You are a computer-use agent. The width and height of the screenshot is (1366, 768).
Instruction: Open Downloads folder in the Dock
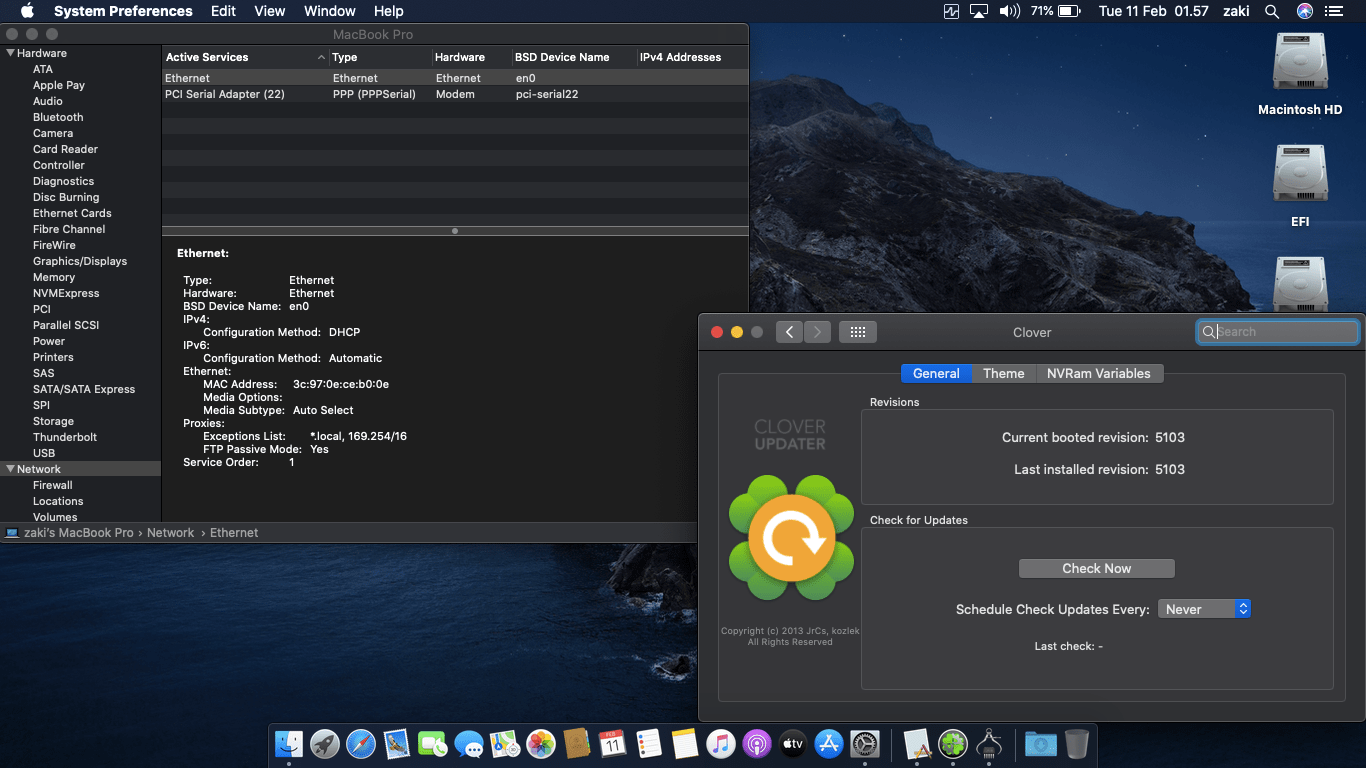pos(1041,743)
